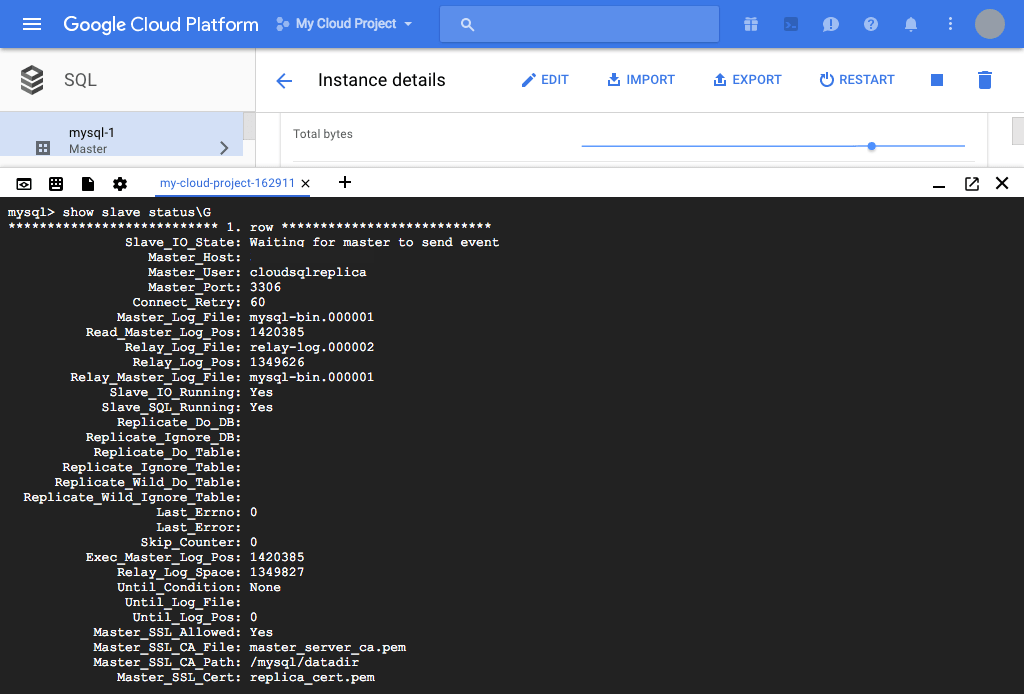This screenshot has height=694, width=1024.
Task: Toggle the Cloud Shell web preview icon
Action: point(24,183)
